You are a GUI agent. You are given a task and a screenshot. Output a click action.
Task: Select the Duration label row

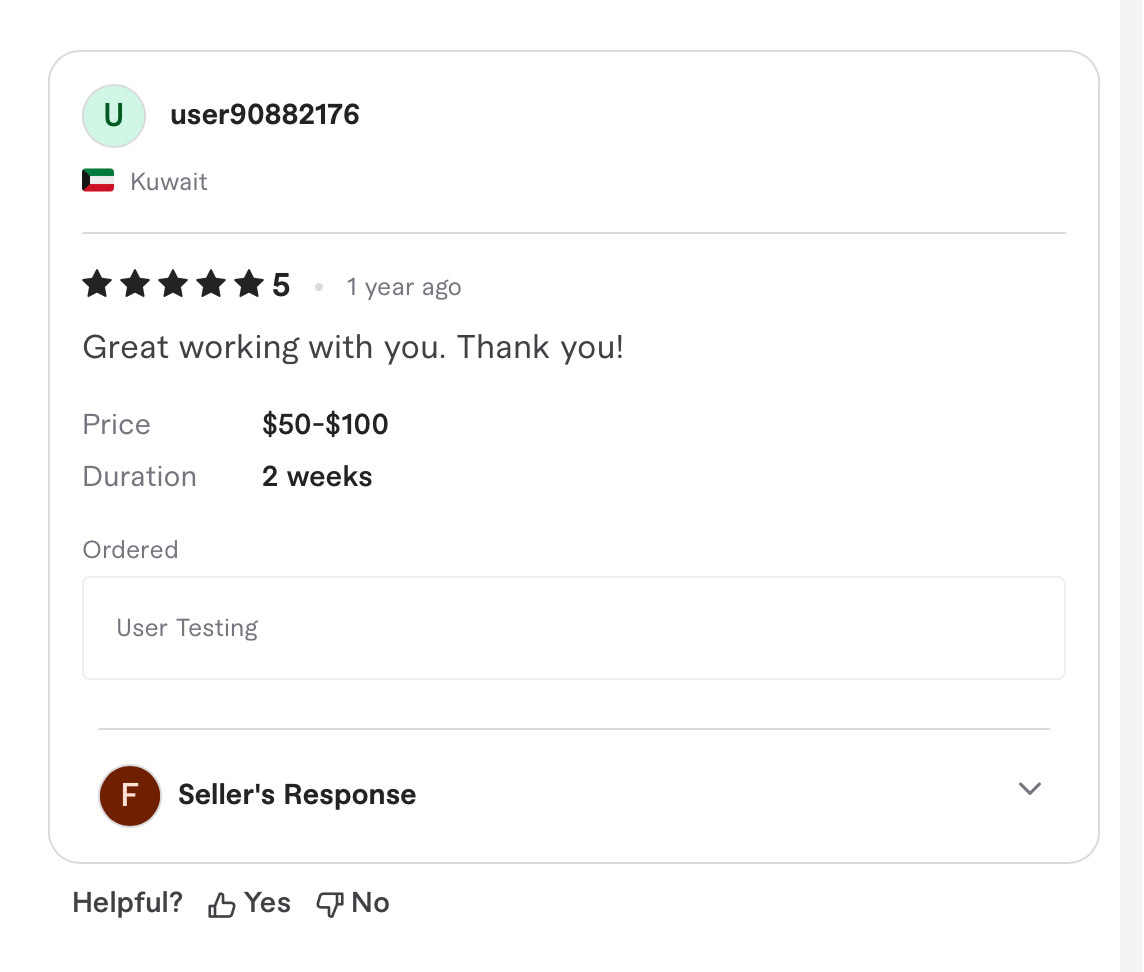coord(139,477)
